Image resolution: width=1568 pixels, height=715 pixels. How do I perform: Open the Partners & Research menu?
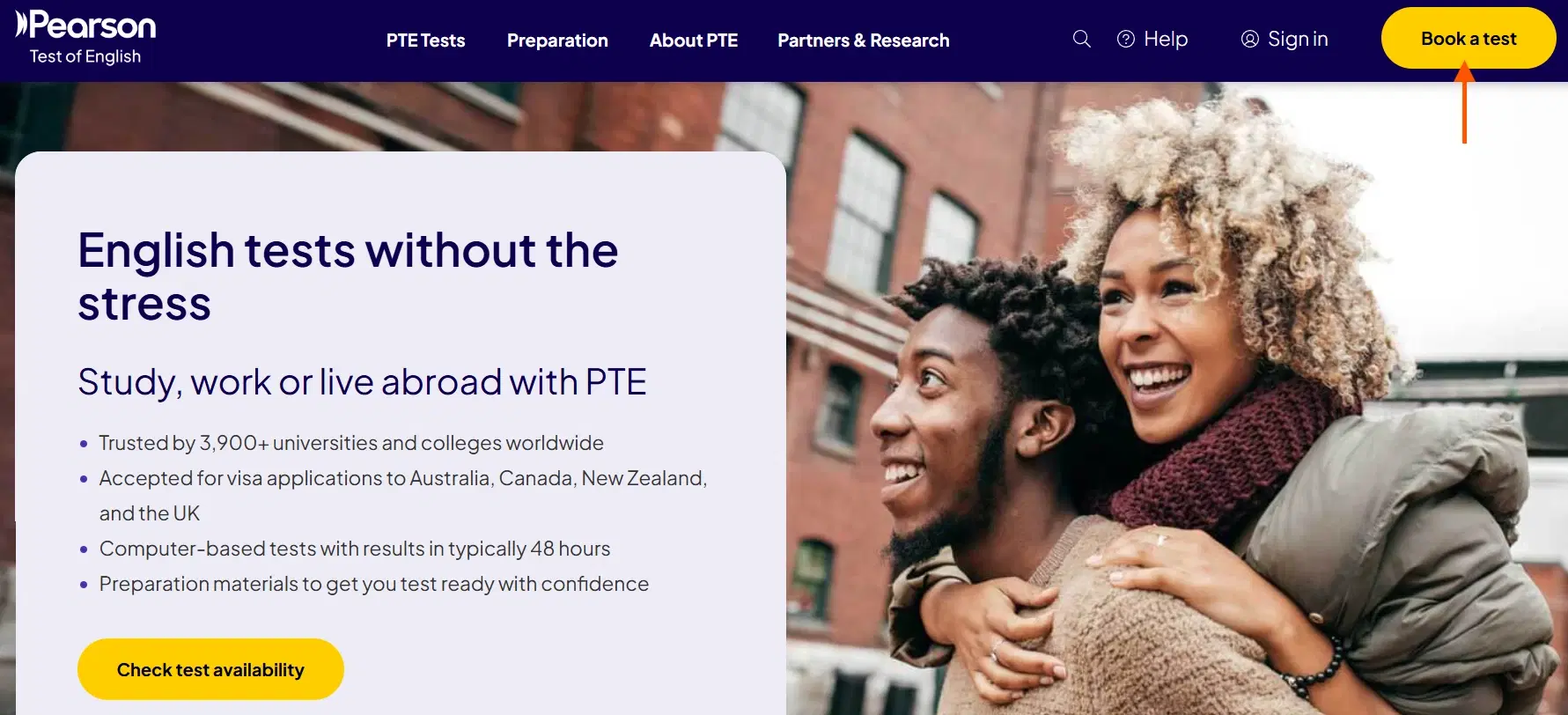pos(864,41)
